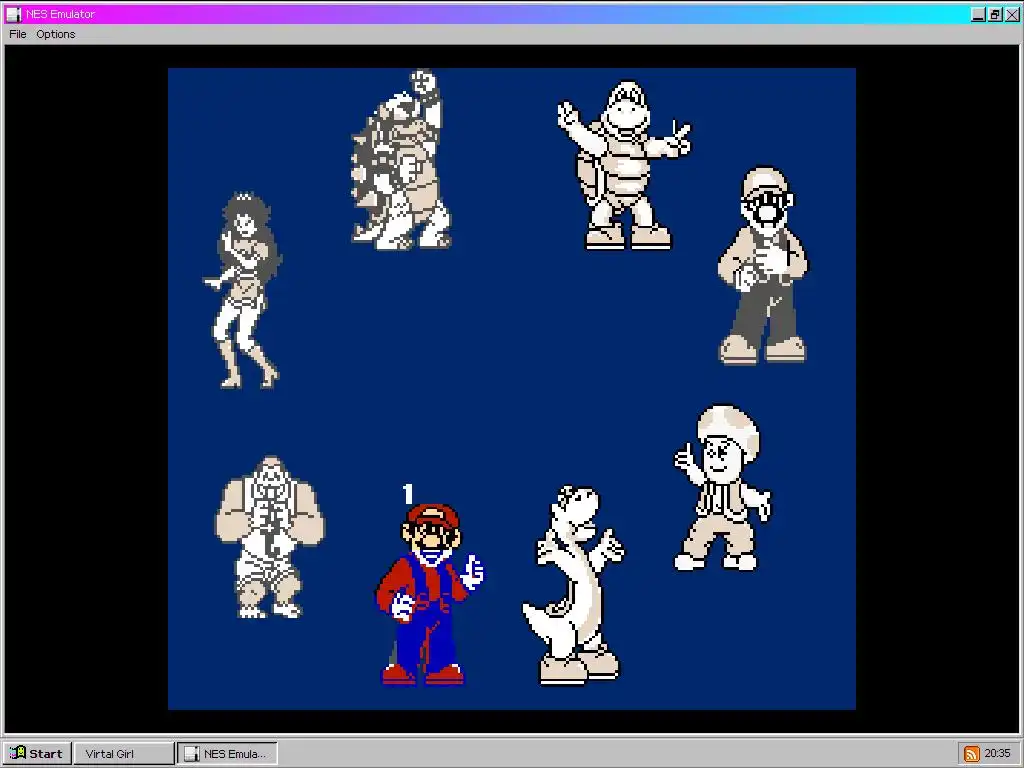Select the colored Mario character
Screen dimensions: 1024x768
pyautogui.click(x=429, y=594)
